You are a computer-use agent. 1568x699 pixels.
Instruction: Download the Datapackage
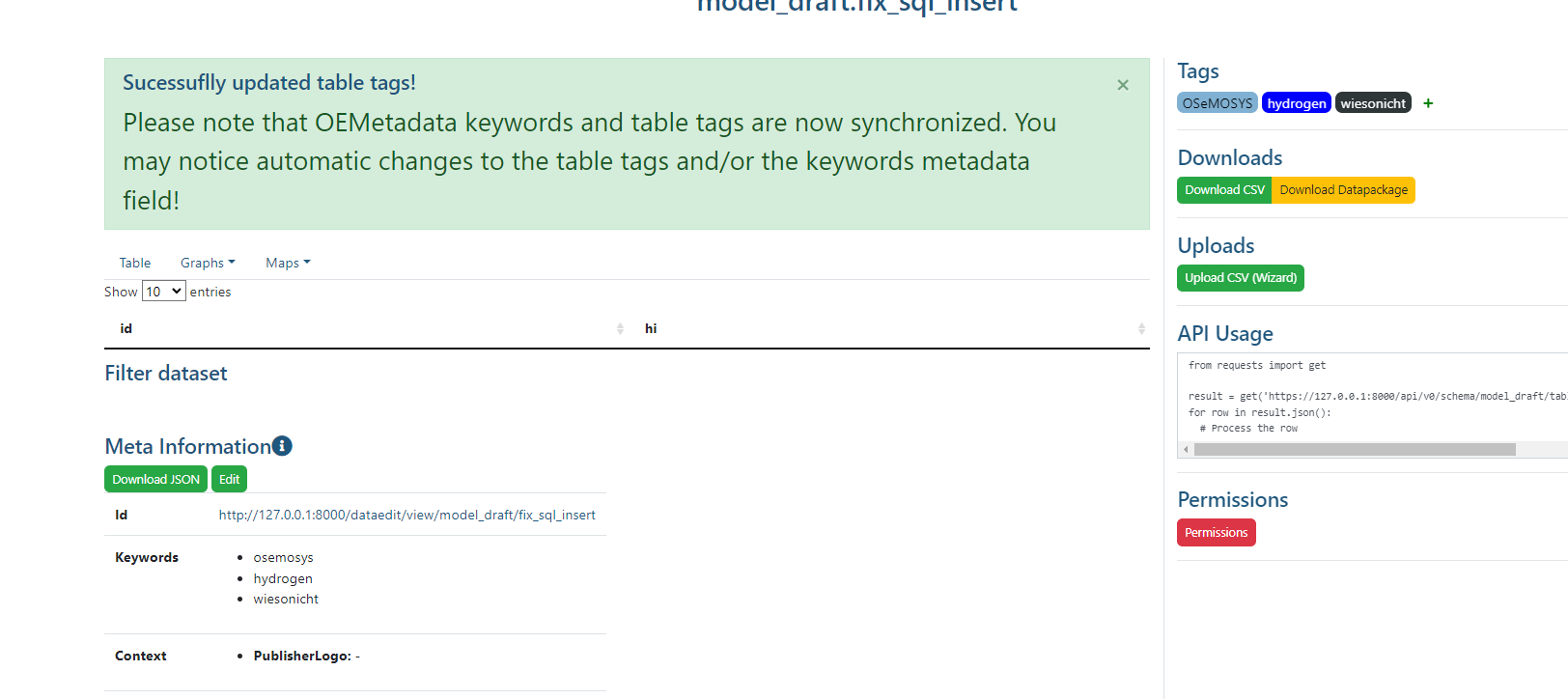[1343, 190]
